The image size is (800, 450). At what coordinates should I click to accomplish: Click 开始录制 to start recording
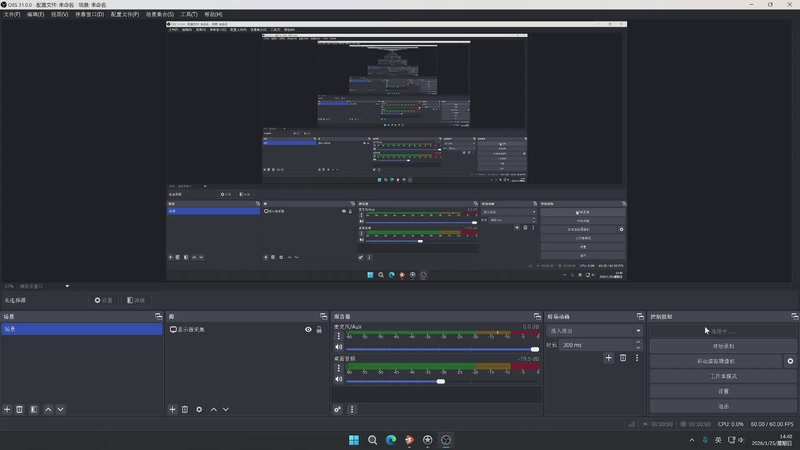pos(723,346)
